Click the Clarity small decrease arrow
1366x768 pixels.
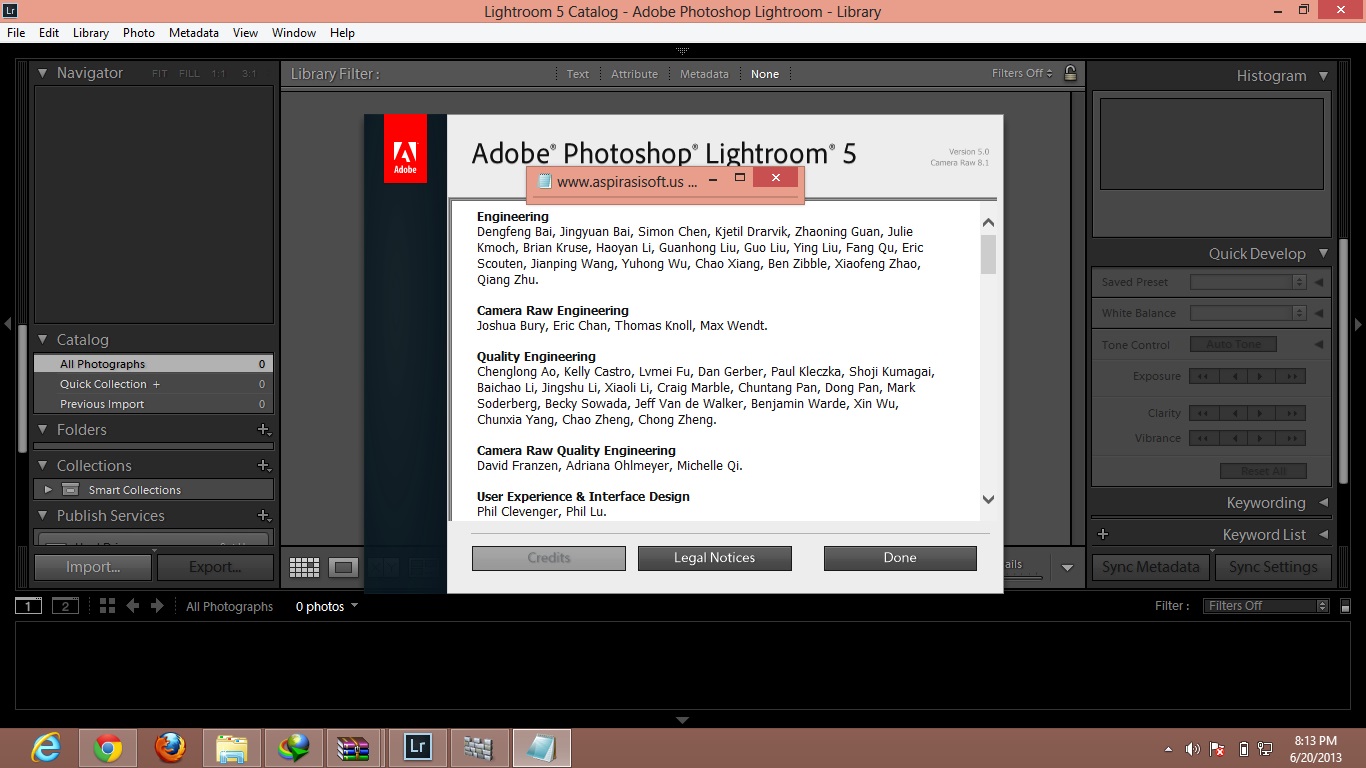tap(1233, 413)
